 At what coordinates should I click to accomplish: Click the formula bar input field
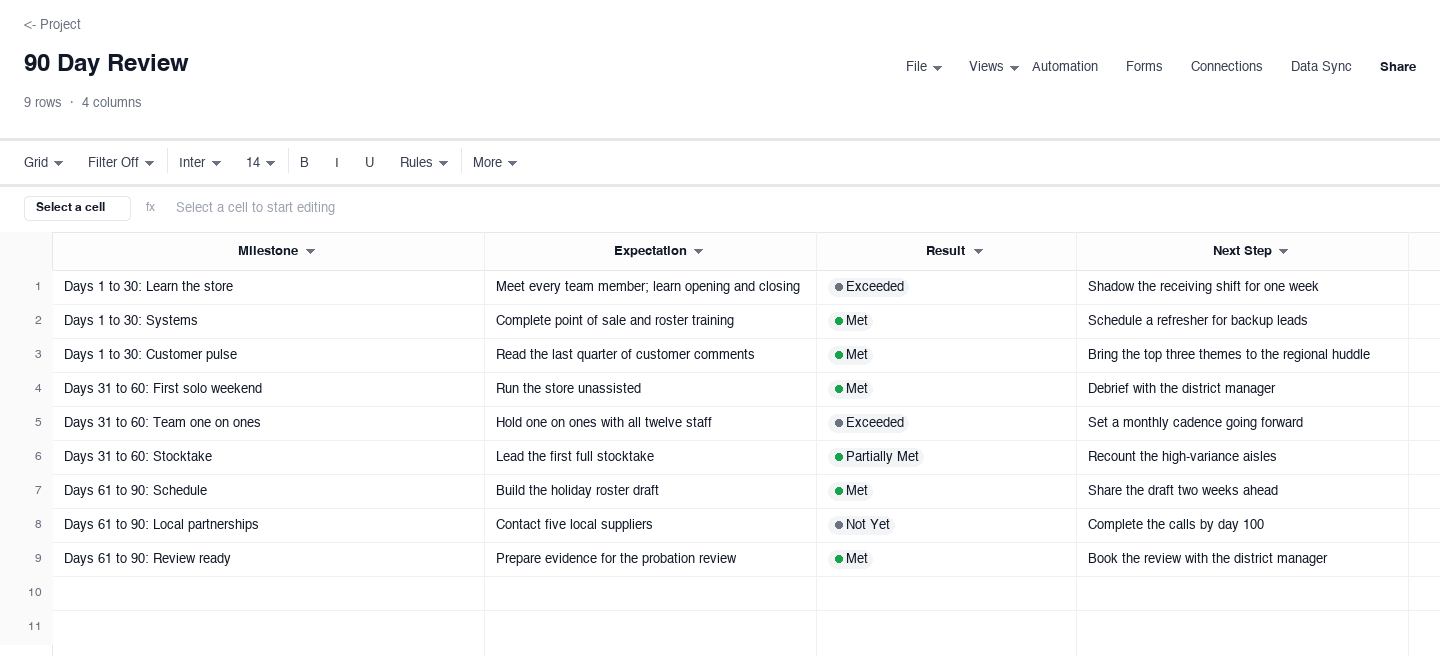point(800,208)
